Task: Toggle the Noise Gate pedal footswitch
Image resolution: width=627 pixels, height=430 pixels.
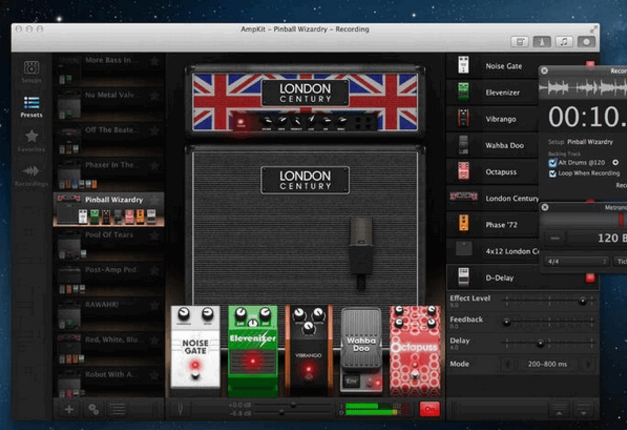Action: click(195, 375)
